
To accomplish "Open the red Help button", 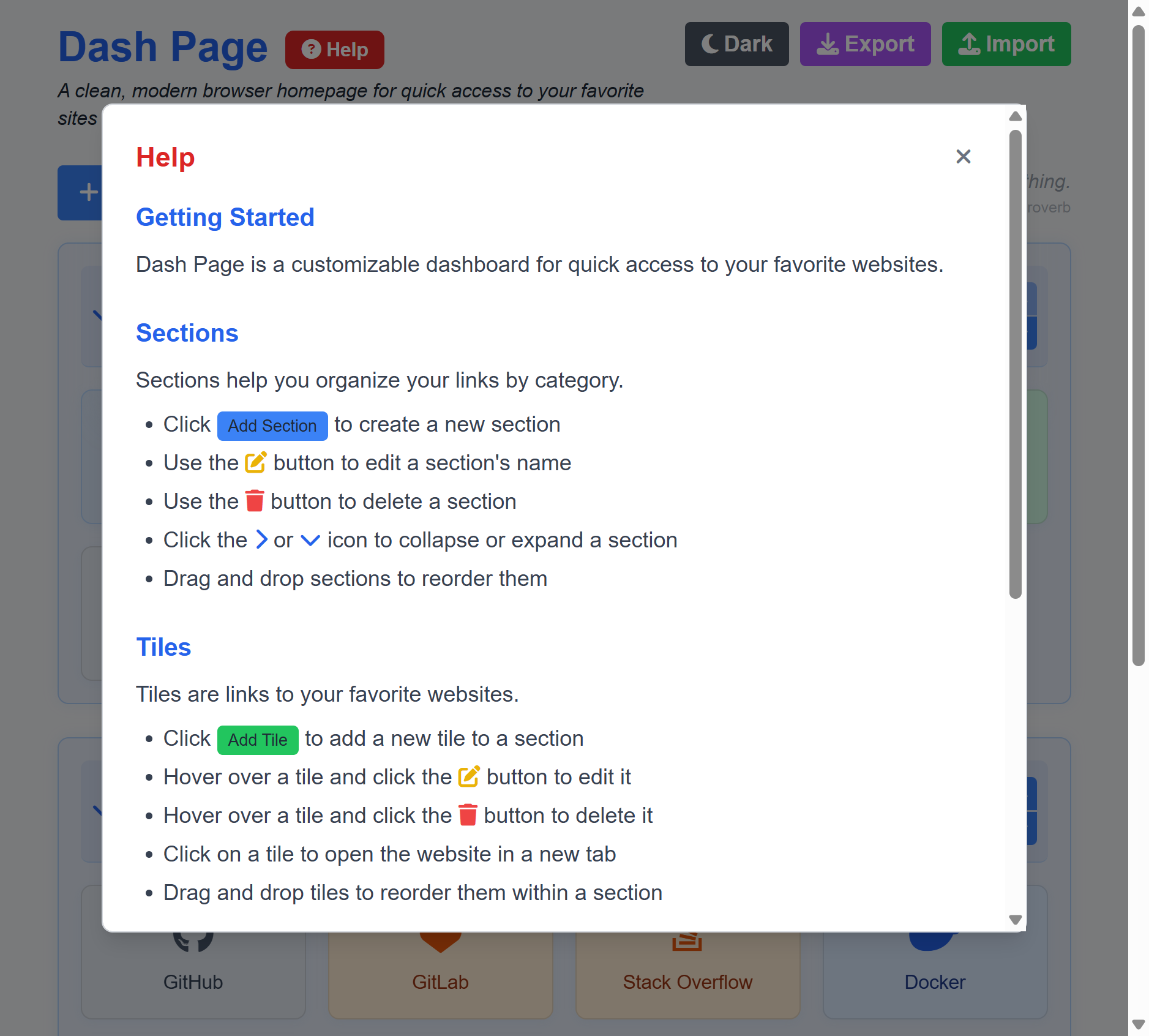I will pyautogui.click(x=334, y=50).
